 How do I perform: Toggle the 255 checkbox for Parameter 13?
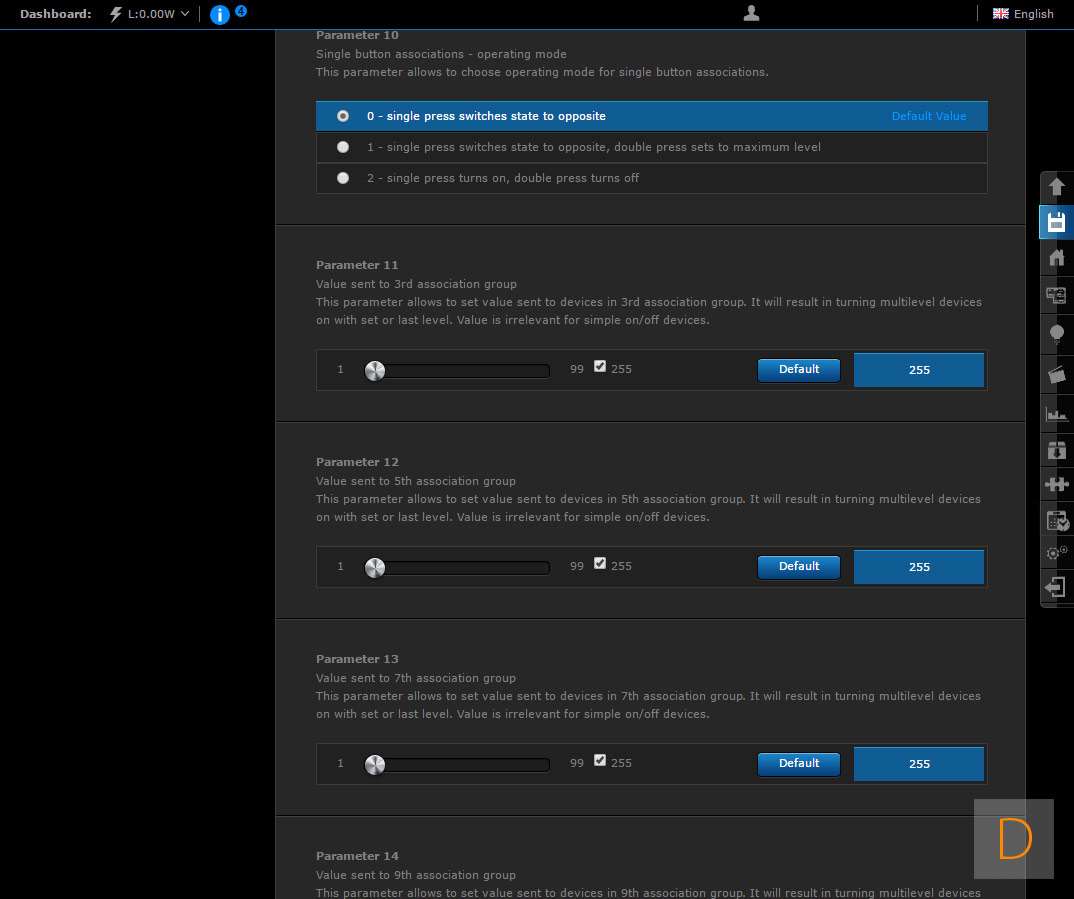pos(600,761)
